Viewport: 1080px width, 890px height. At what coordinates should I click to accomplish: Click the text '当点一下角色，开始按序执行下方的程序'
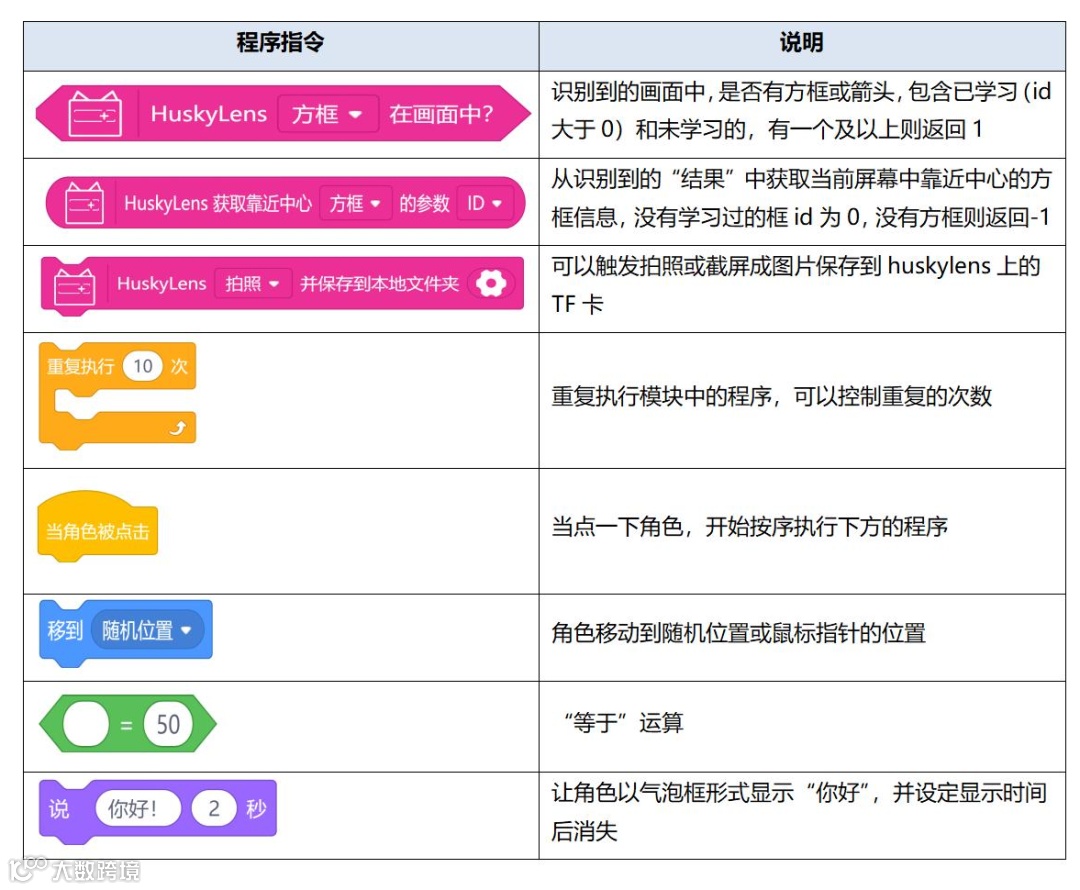(x=749, y=526)
